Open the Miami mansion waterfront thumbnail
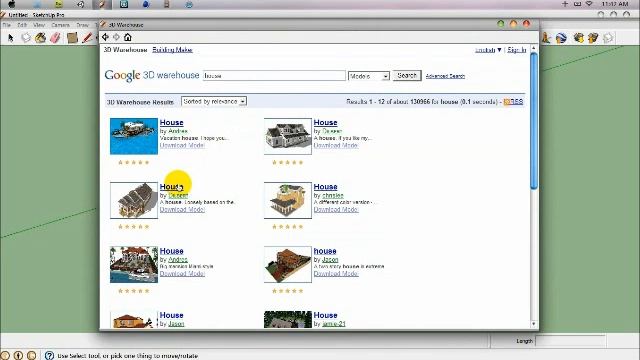640x360 pixels. click(x=134, y=264)
